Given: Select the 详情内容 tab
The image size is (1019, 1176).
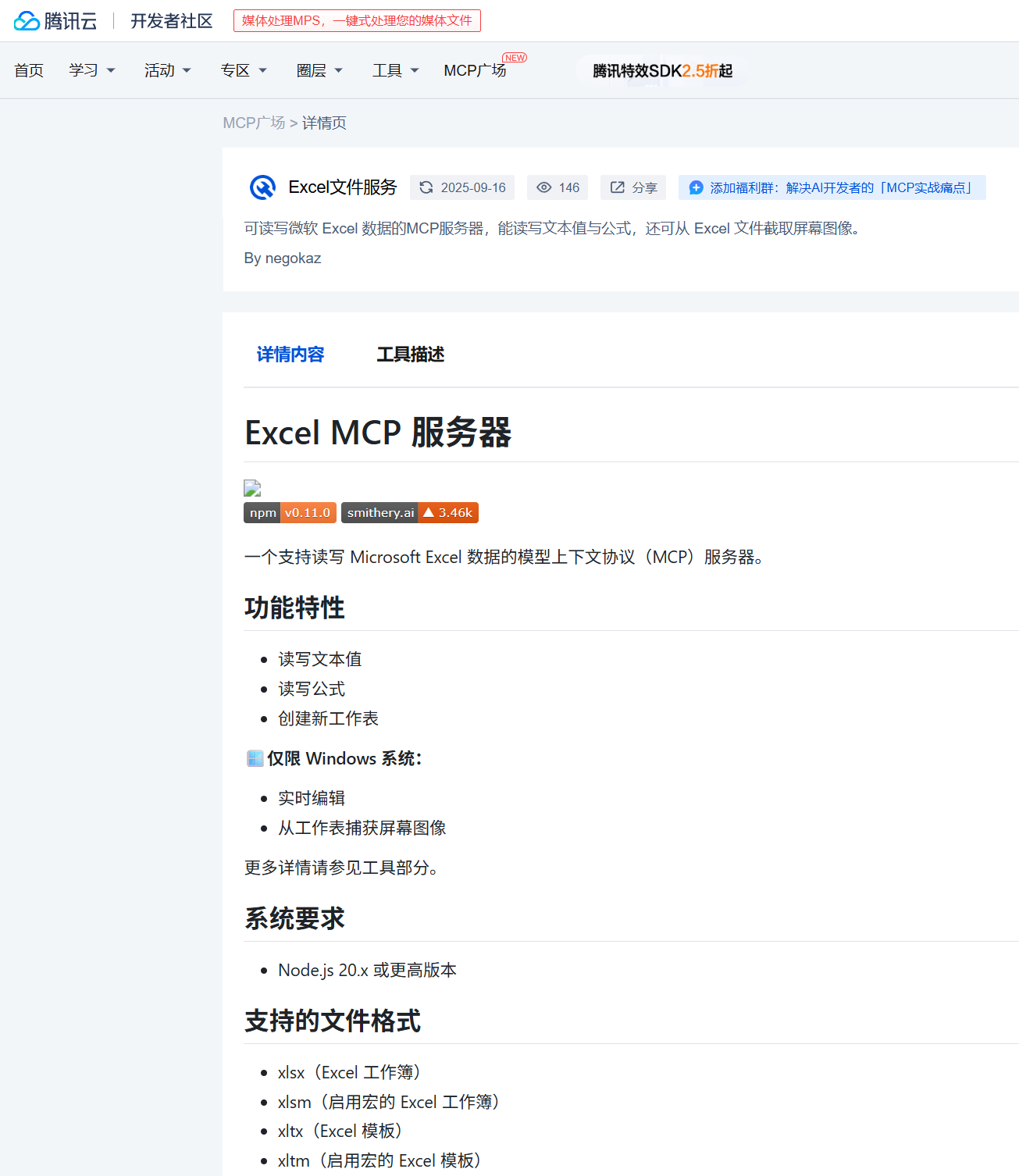Looking at the screenshot, I should pos(290,355).
